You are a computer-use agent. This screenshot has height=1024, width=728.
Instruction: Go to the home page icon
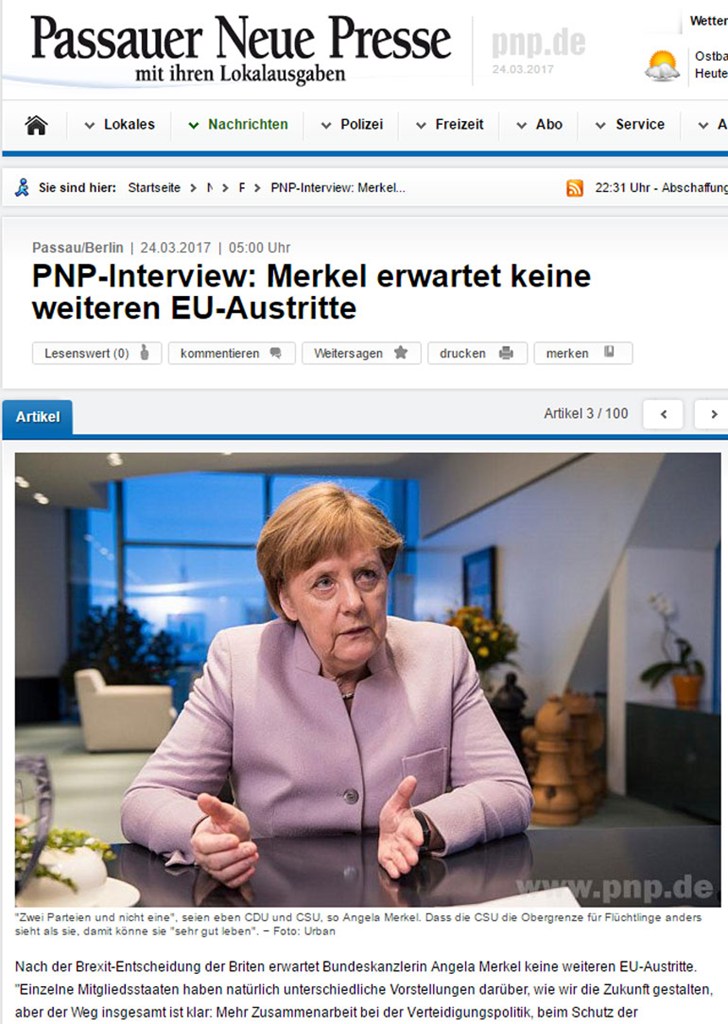point(36,125)
